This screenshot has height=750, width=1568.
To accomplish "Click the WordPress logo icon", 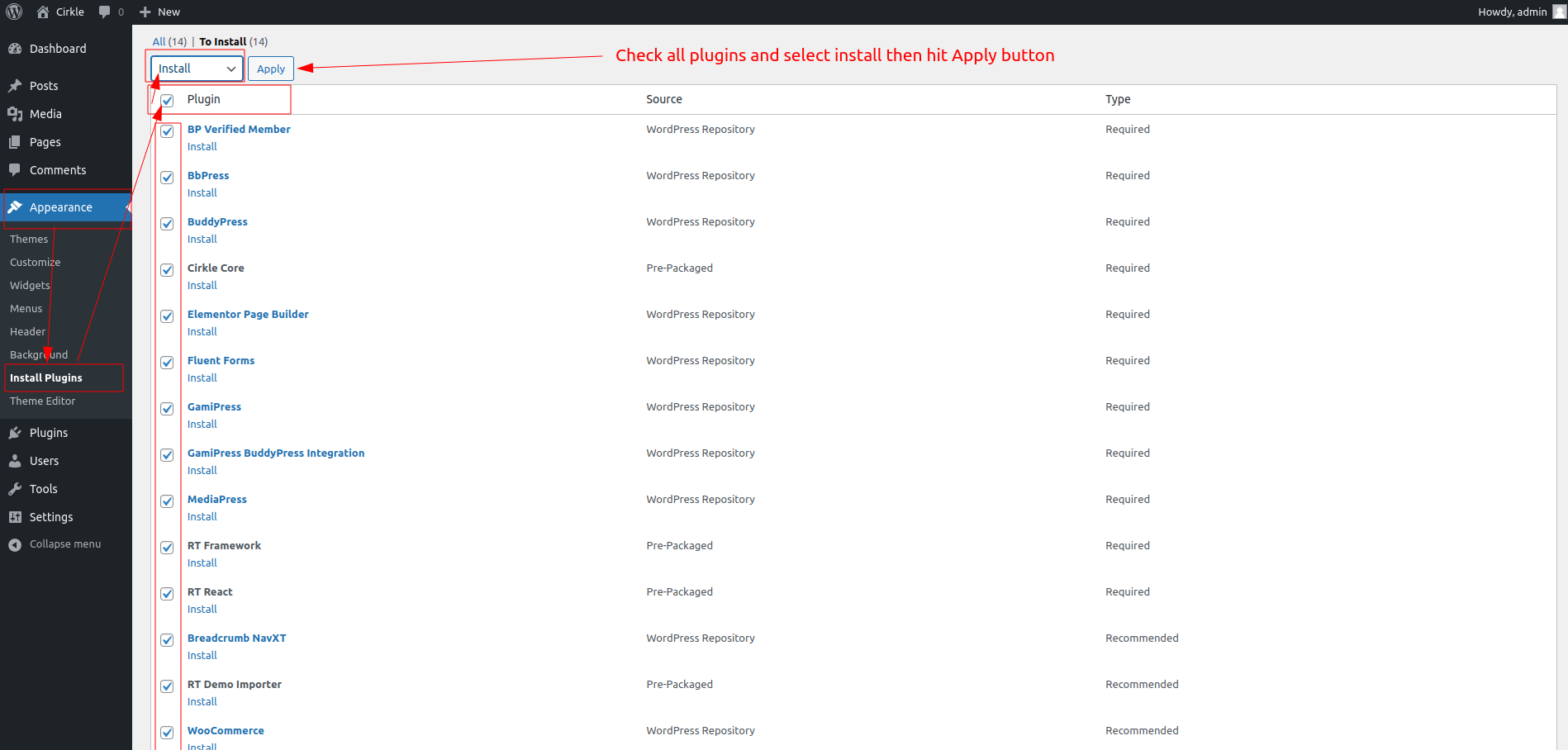I will tap(14, 12).
